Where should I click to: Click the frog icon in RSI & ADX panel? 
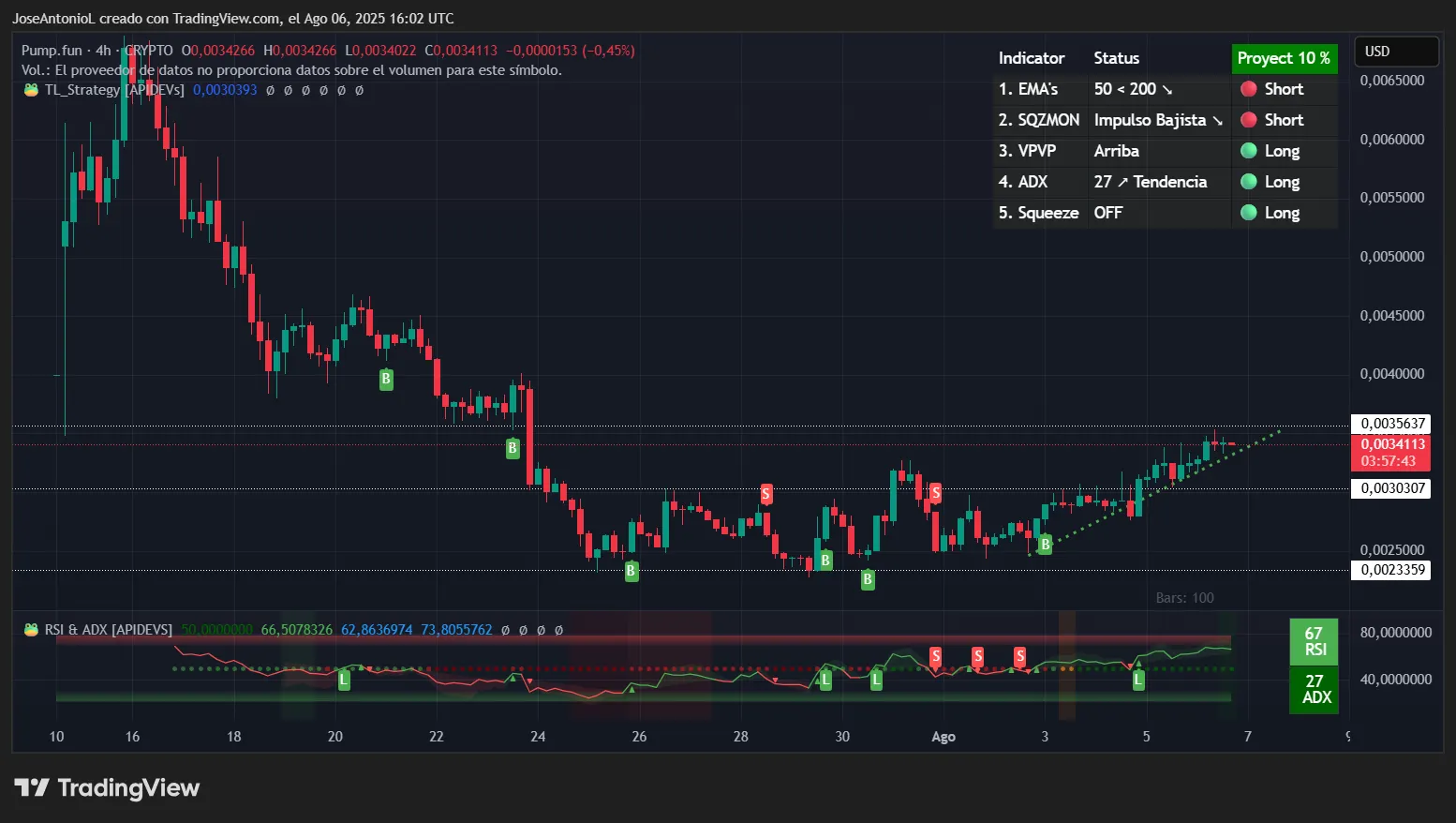[x=31, y=629]
